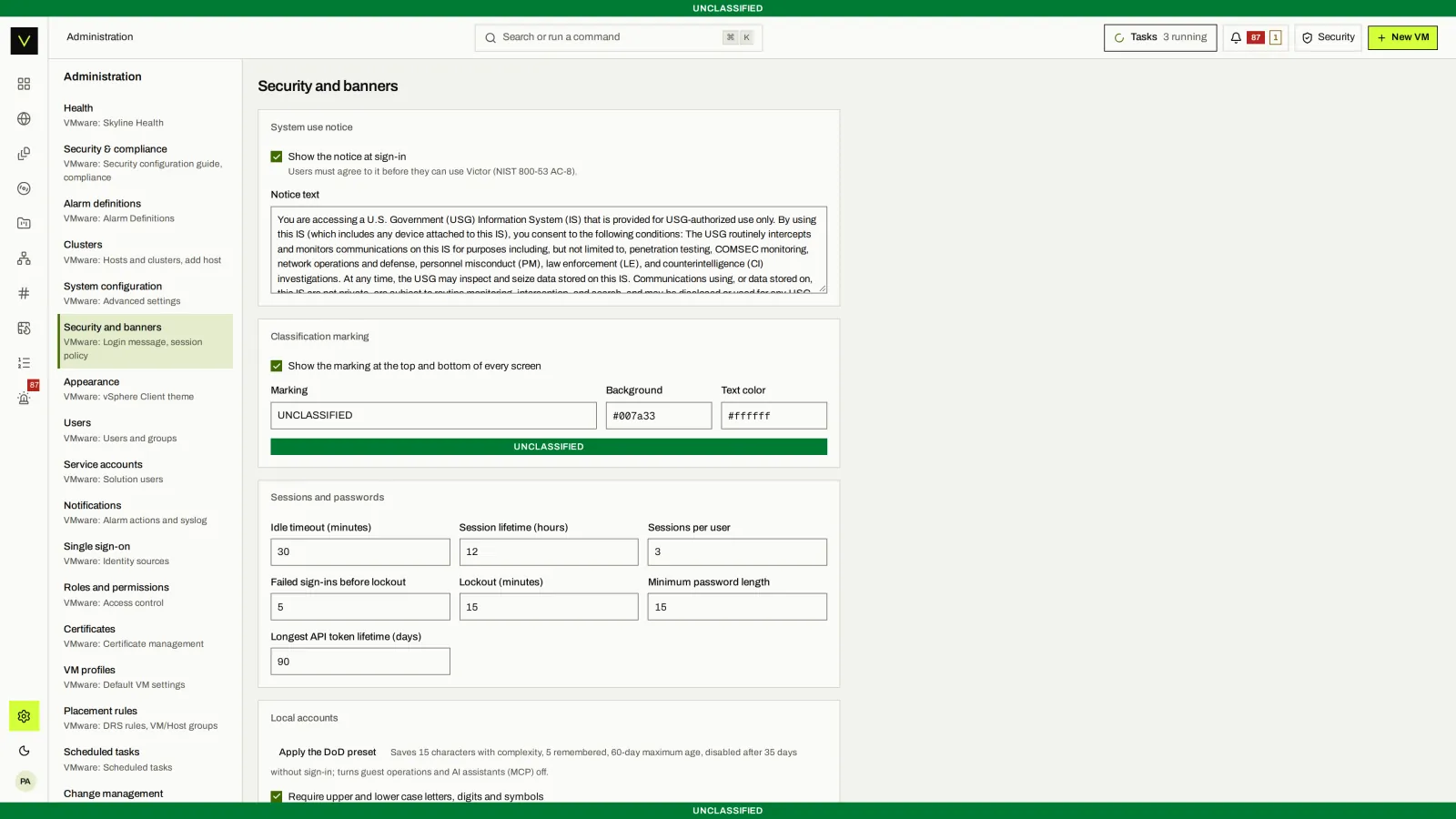The height and width of the screenshot is (819, 1456).
Task: Open Roles and permissions section
Action: tap(145, 594)
